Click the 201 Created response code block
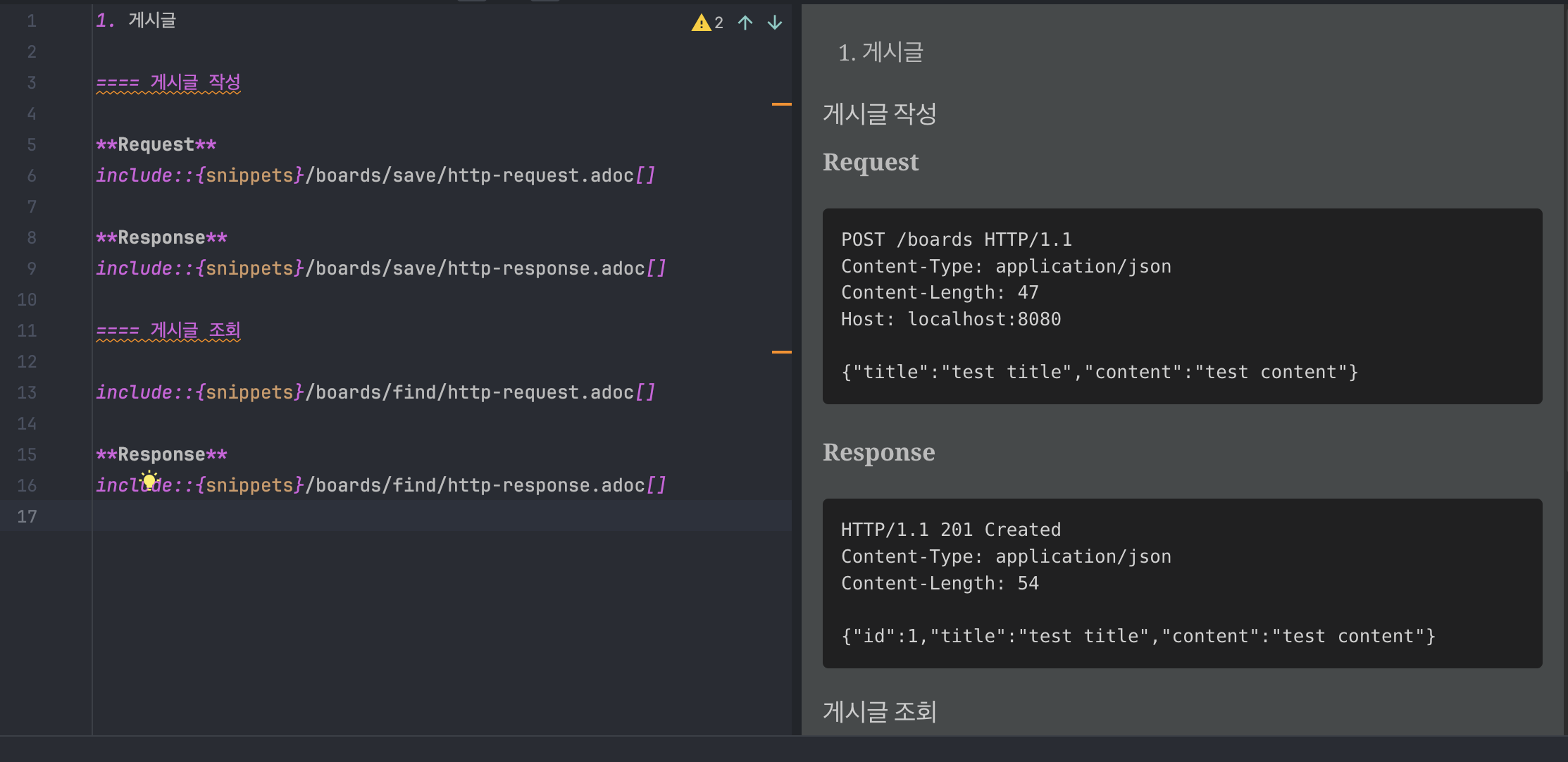Viewport: 1568px width, 762px height. tap(1181, 582)
